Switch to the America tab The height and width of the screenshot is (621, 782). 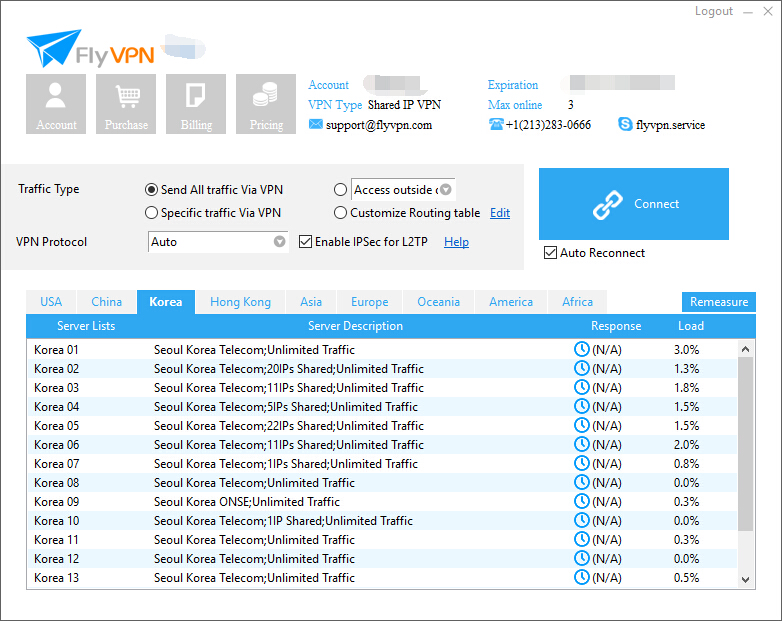[511, 302]
